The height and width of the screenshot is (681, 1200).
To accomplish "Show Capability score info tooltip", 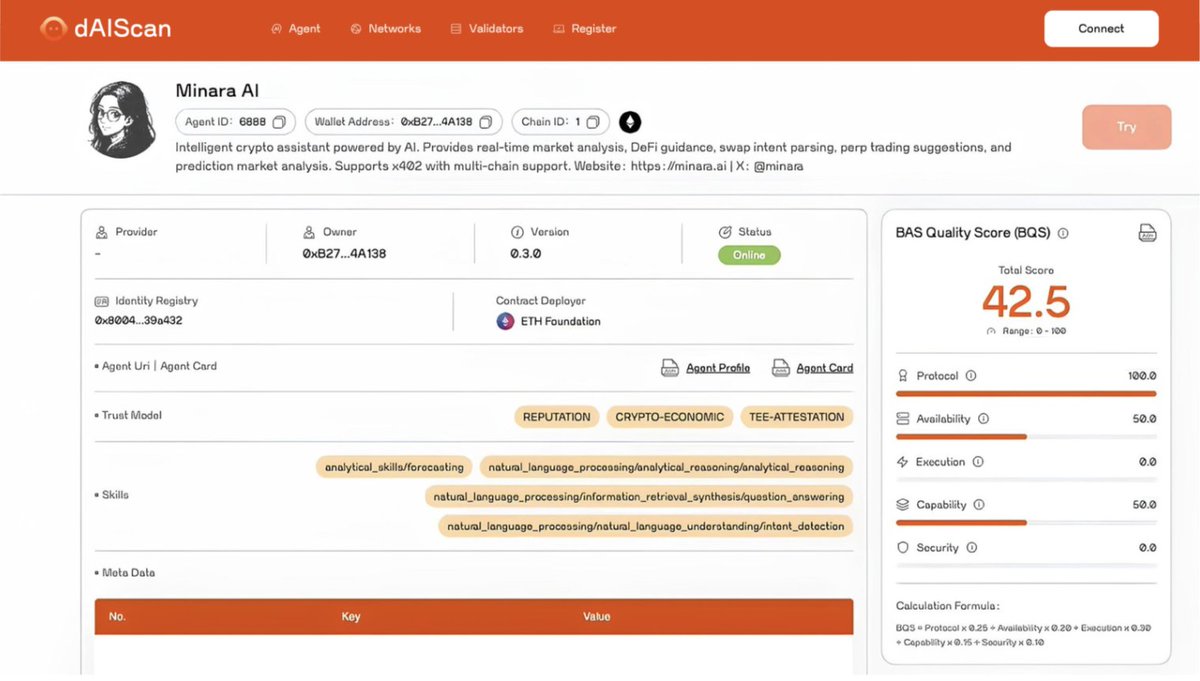I will point(979,505).
